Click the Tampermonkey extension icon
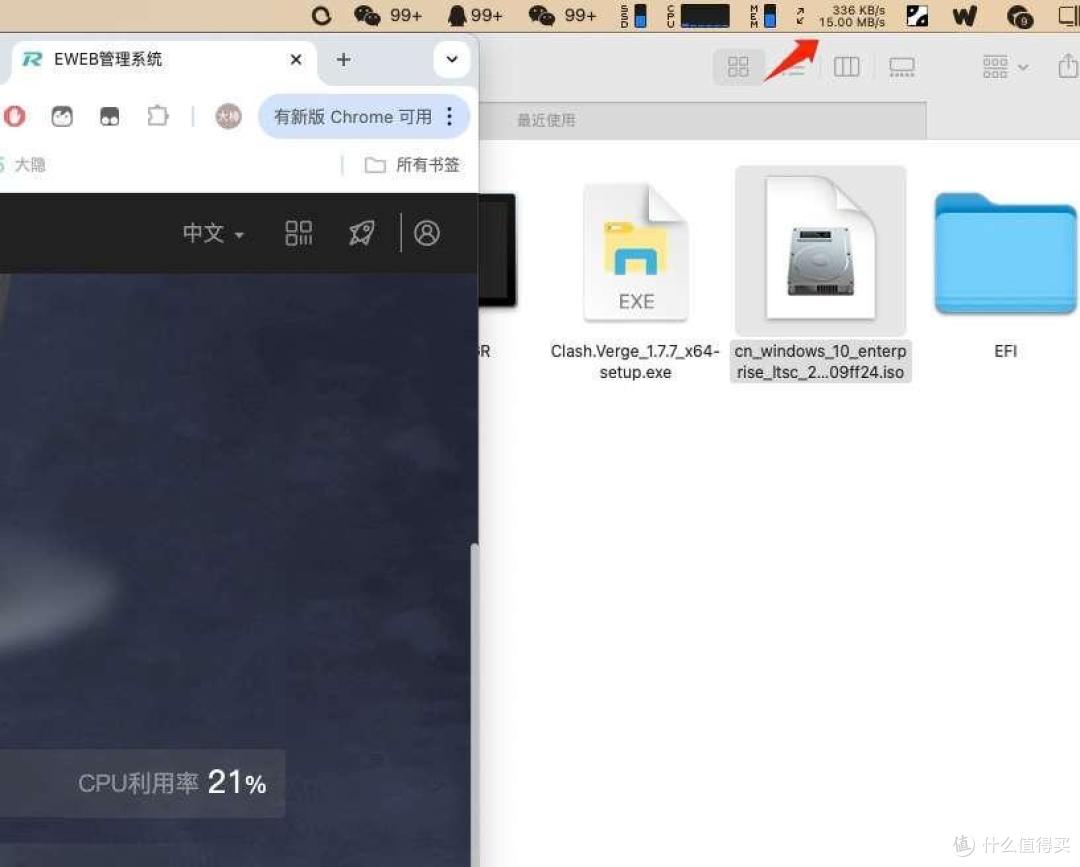Viewport: 1080px width, 867px height. (x=110, y=116)
